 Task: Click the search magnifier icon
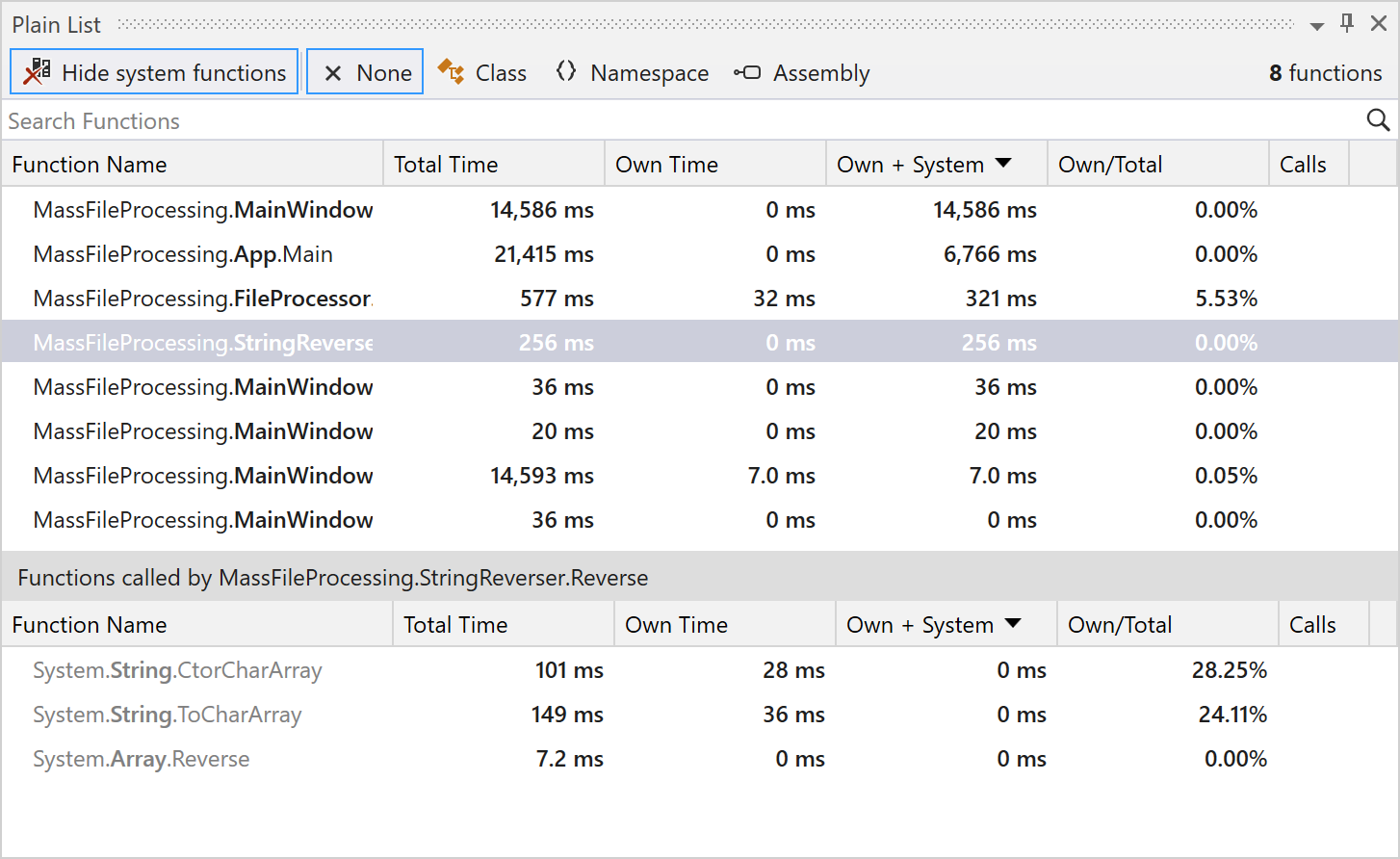click(x=1378, y=120)
